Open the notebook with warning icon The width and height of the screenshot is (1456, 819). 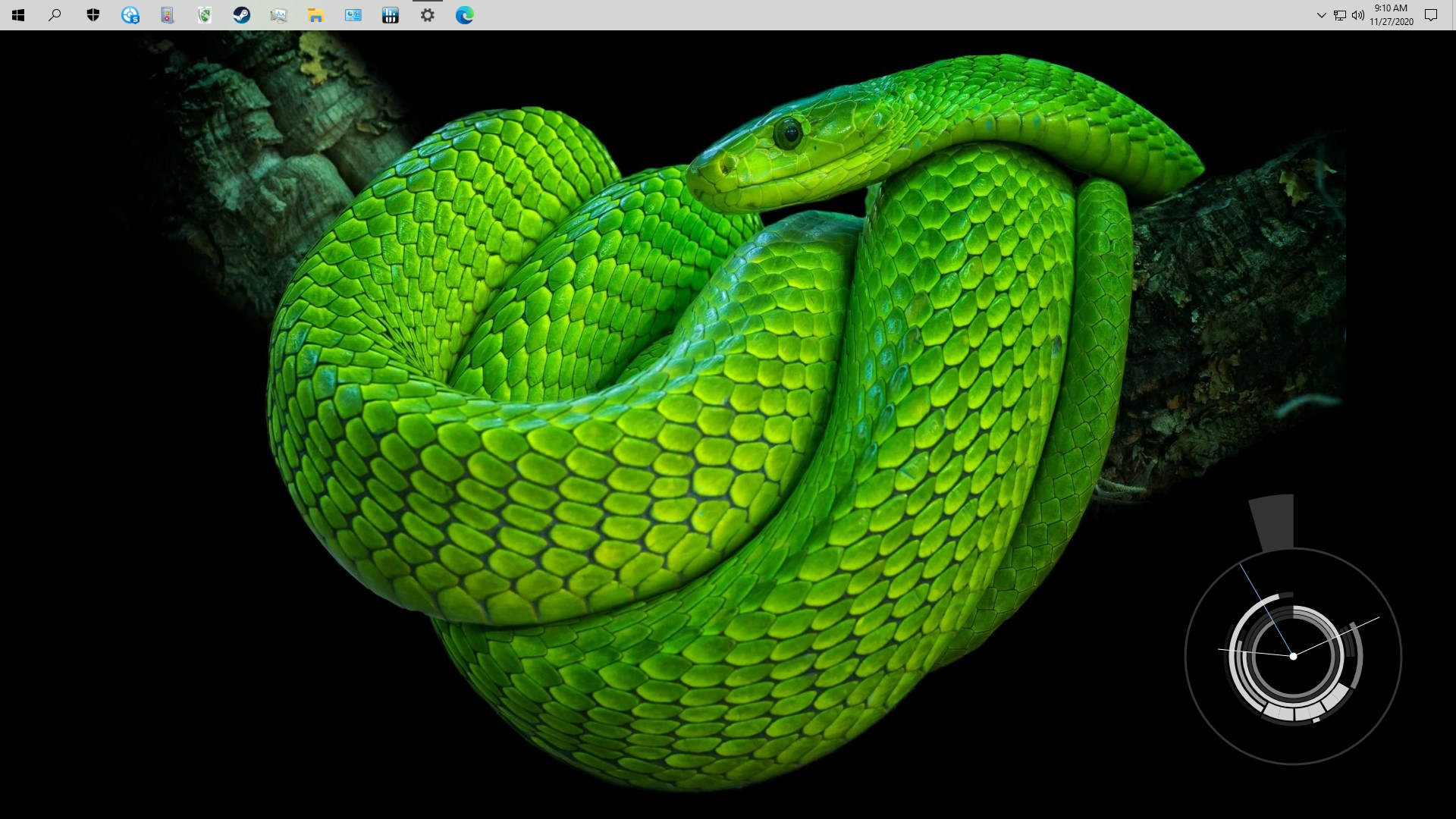[x=168, y=15]
